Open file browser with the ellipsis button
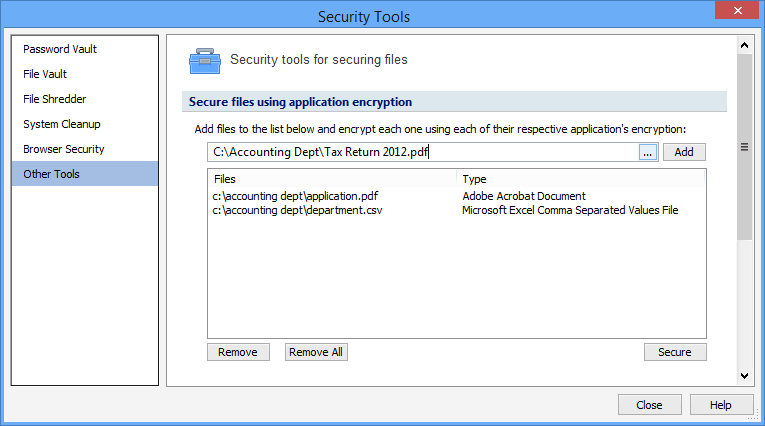Screen dimensions: 765x426 (x=648, y=152)
